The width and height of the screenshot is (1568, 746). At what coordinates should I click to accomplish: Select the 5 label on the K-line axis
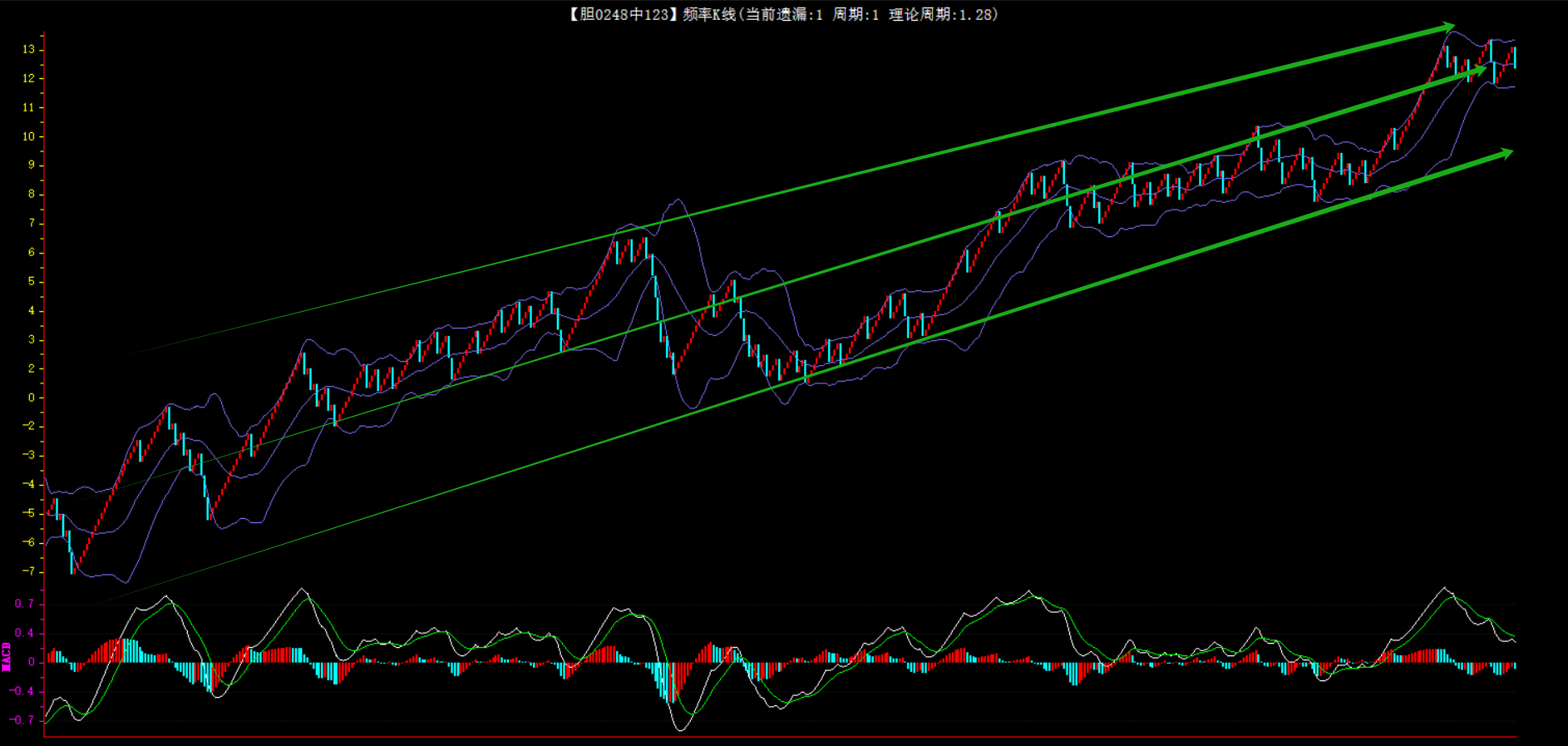point(32,281)
